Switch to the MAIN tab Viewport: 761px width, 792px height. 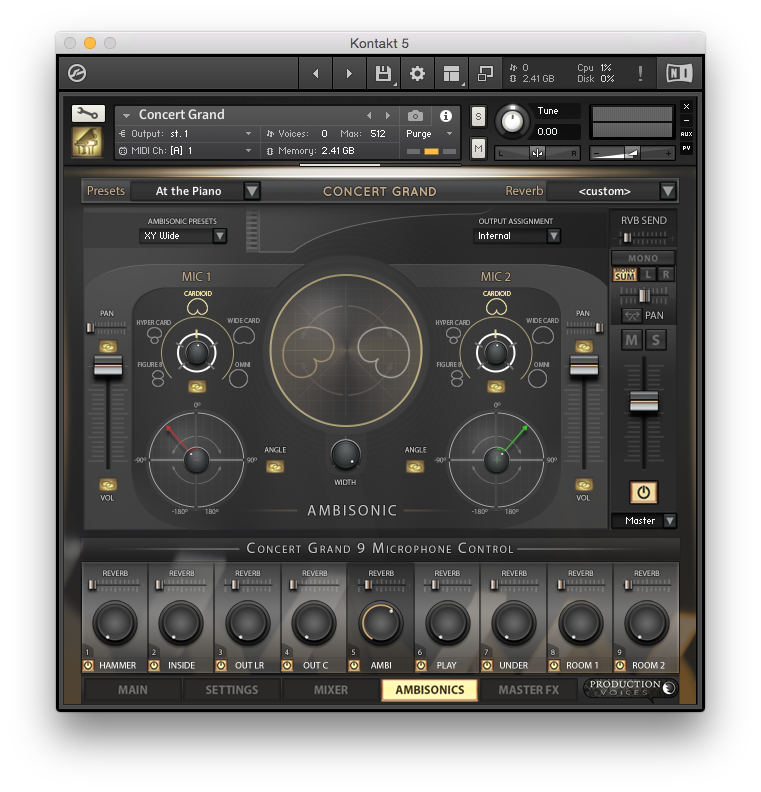coord(133,690)
